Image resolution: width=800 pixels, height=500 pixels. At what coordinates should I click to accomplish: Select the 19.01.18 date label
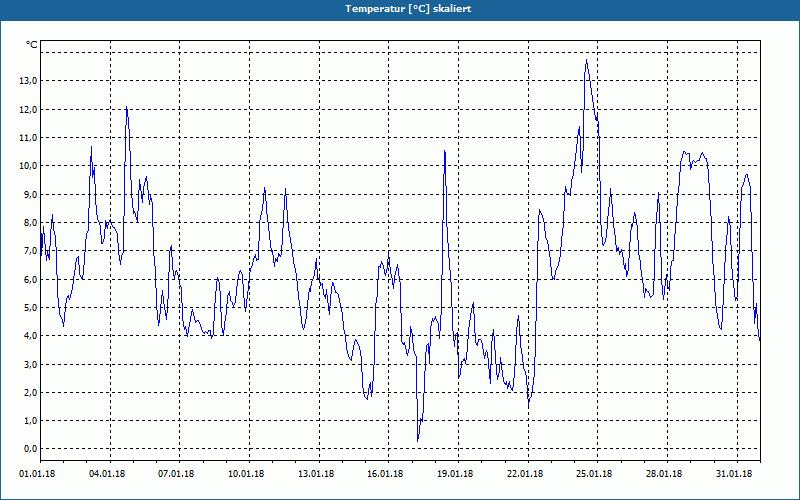[x=455, y=473]
